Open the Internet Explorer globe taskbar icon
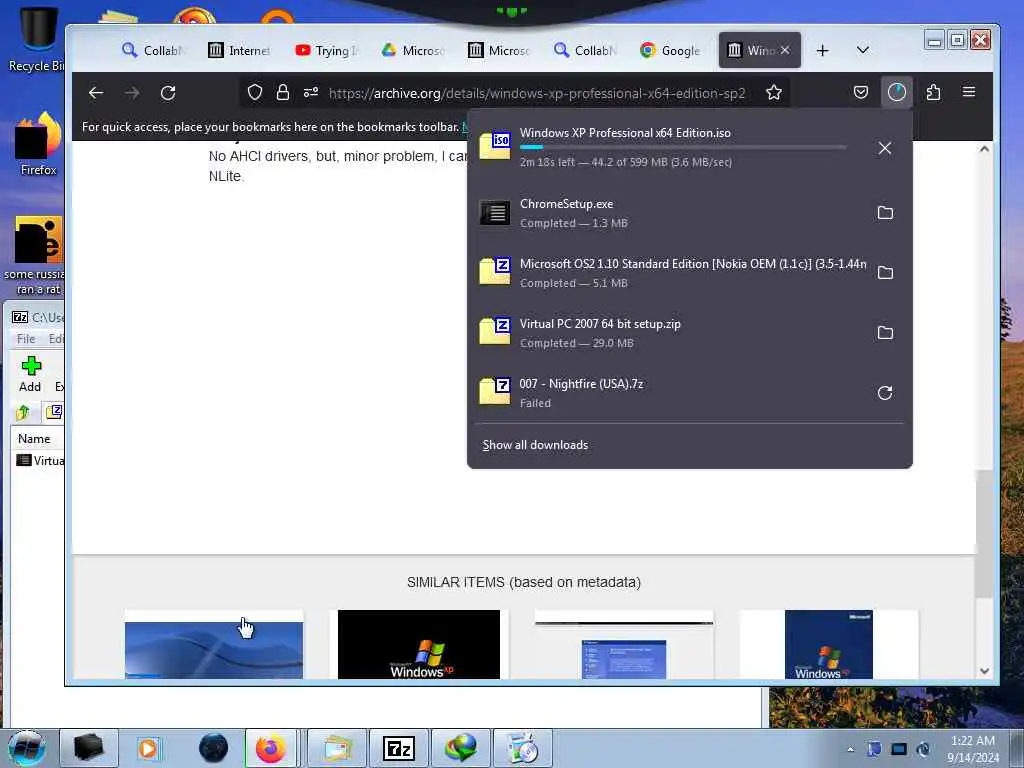The width and height of the screenshot is (1024, 768). coord(460,748)
